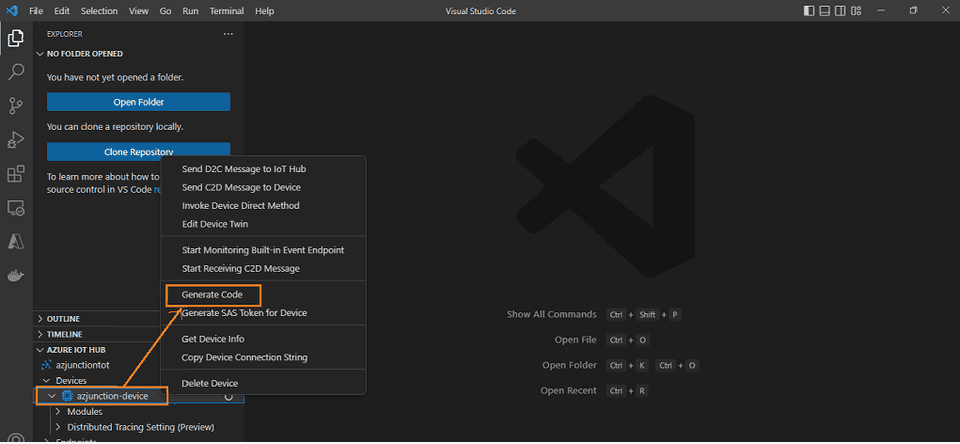The image size is (960, 444).
Task: Open the Terminal menu
Action: pos(227,11)
